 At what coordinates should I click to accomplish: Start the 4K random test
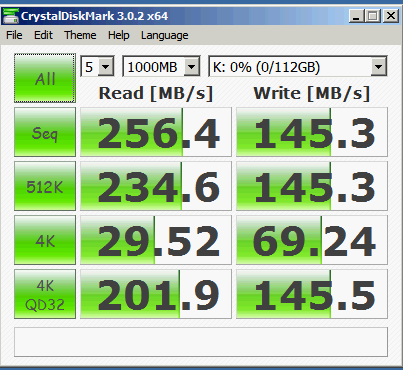[45, 240]
